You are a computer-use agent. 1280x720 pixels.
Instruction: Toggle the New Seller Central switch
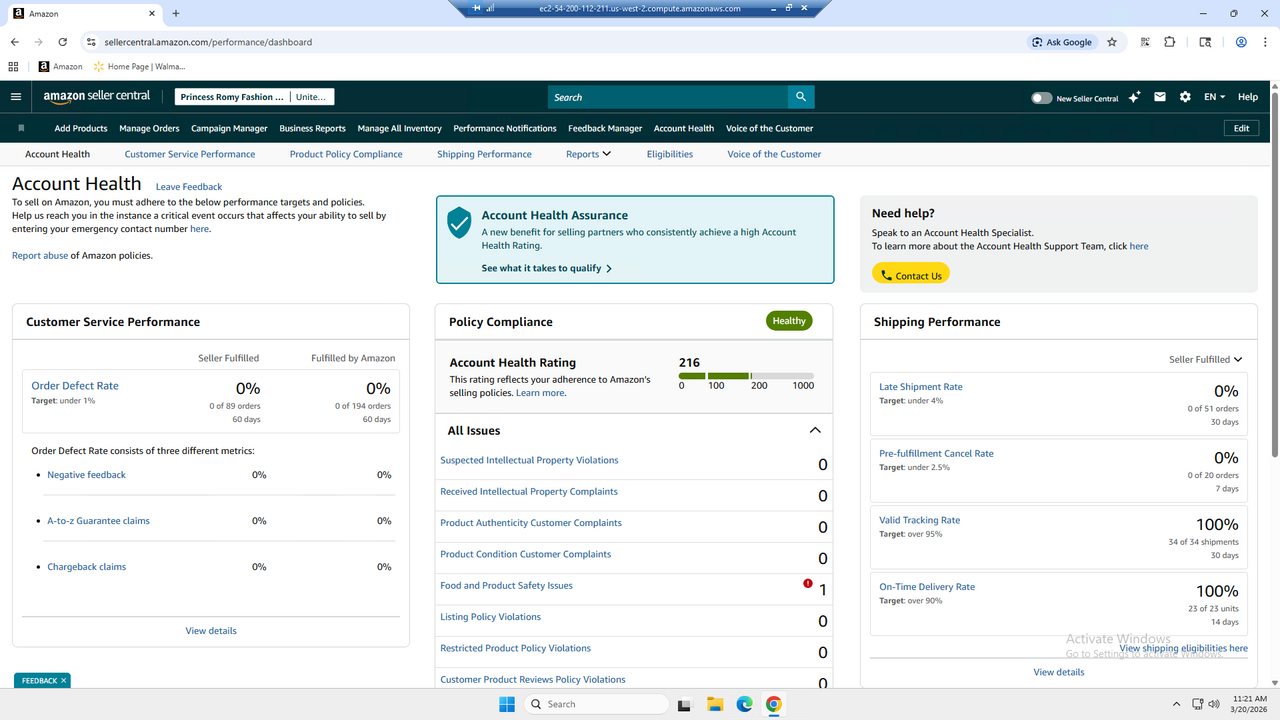1042,98
